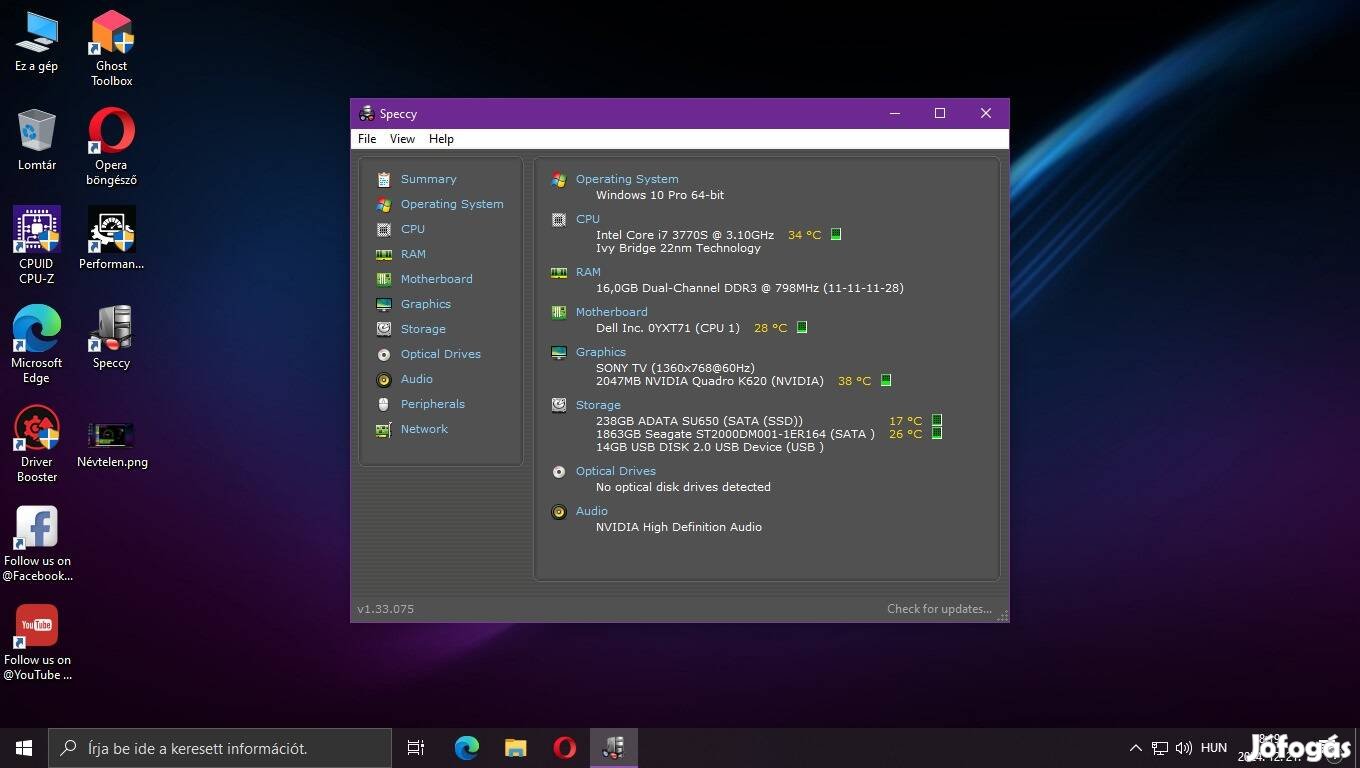Click the Windows 10 Pro 64-bit text
Image resolution: width=1360 pixels, height=768 pixels.
(660, 195)
